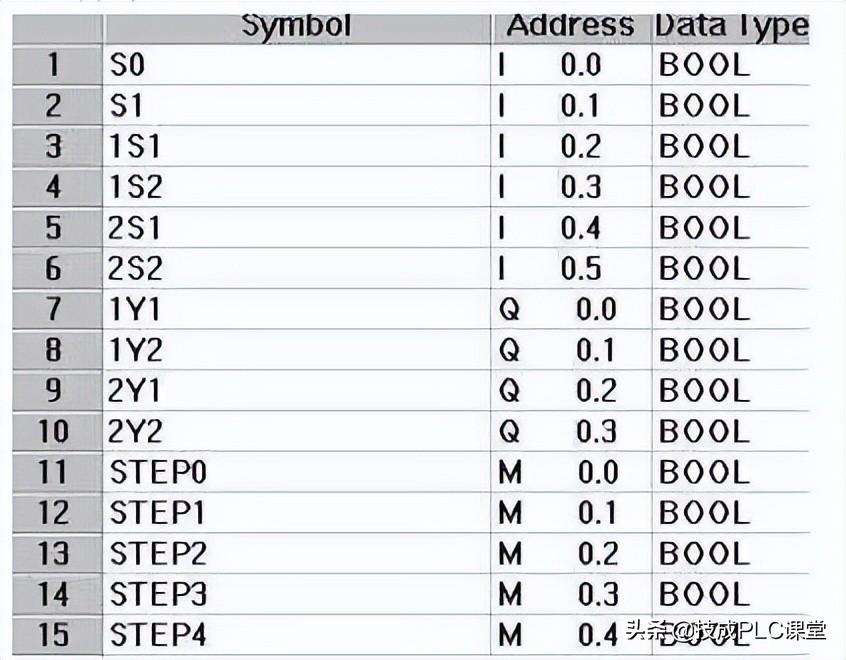846x660 pixels.
Task: Click the STEP0 symbol cell
Action: [x=296, y=472]
